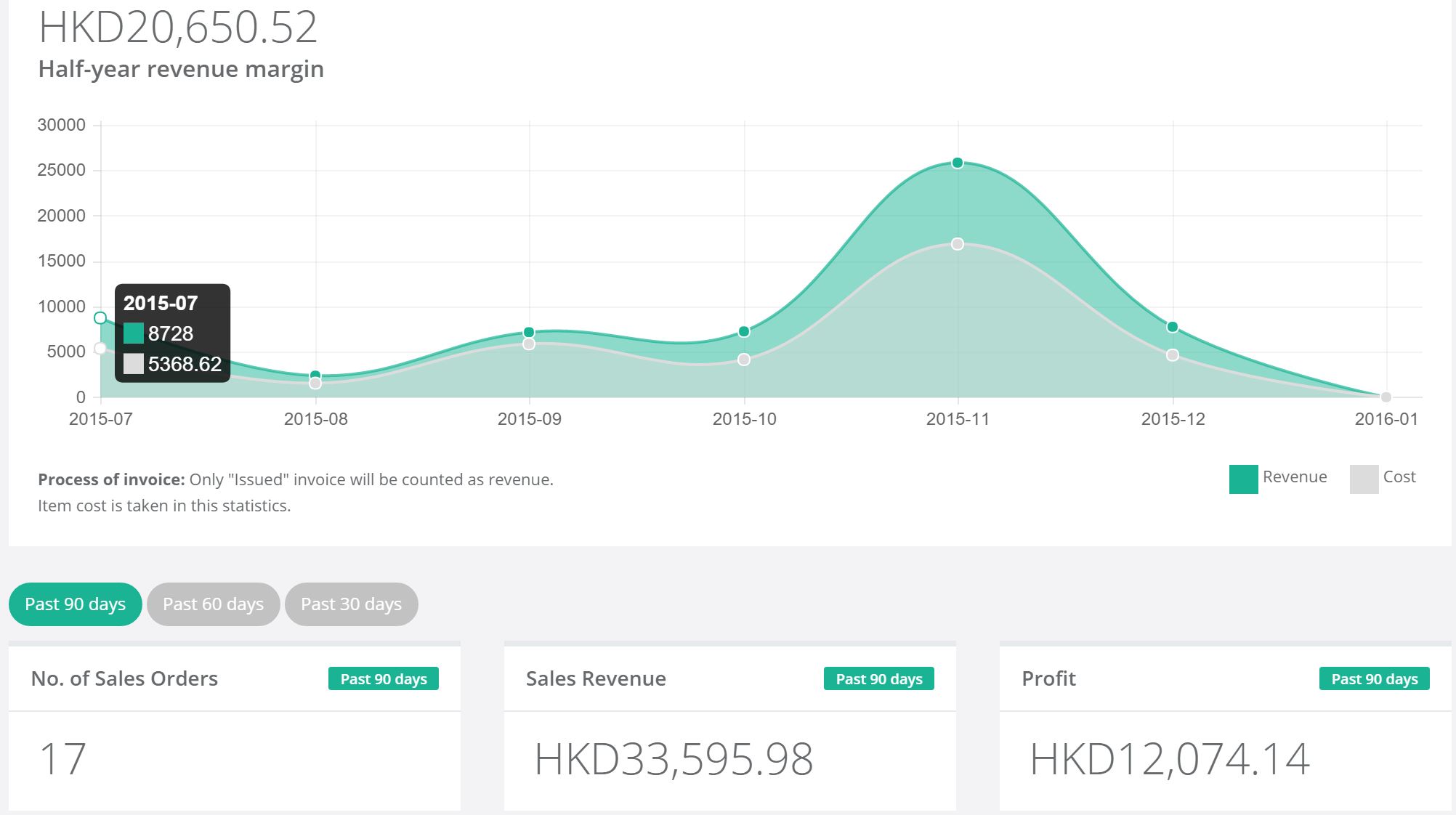Switch to Past 30 days filter
Viewport: 1456px width, 815px height.
[352, 604]
